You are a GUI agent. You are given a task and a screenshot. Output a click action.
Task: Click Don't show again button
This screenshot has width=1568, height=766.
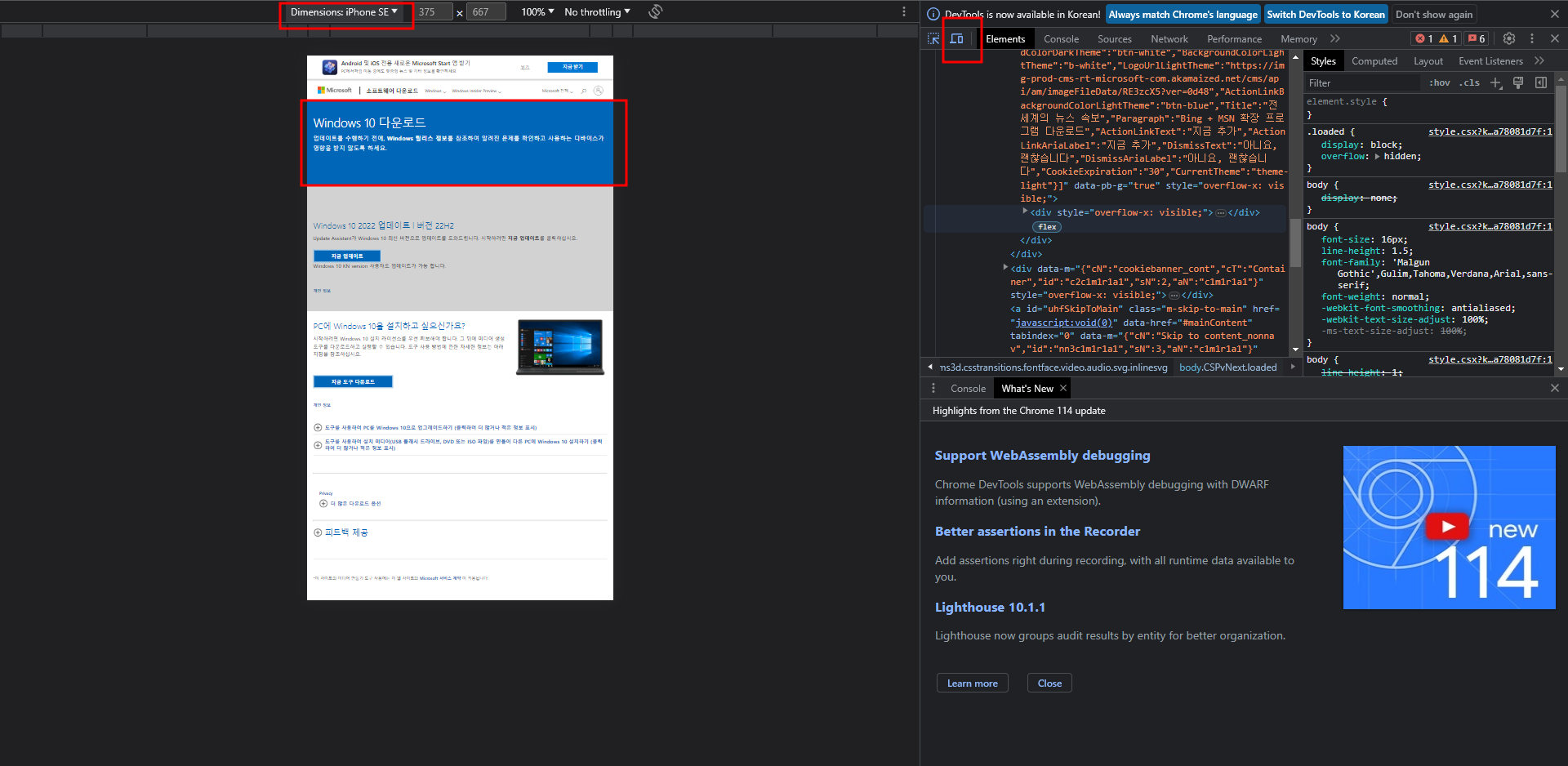(x=1433, y=14)
